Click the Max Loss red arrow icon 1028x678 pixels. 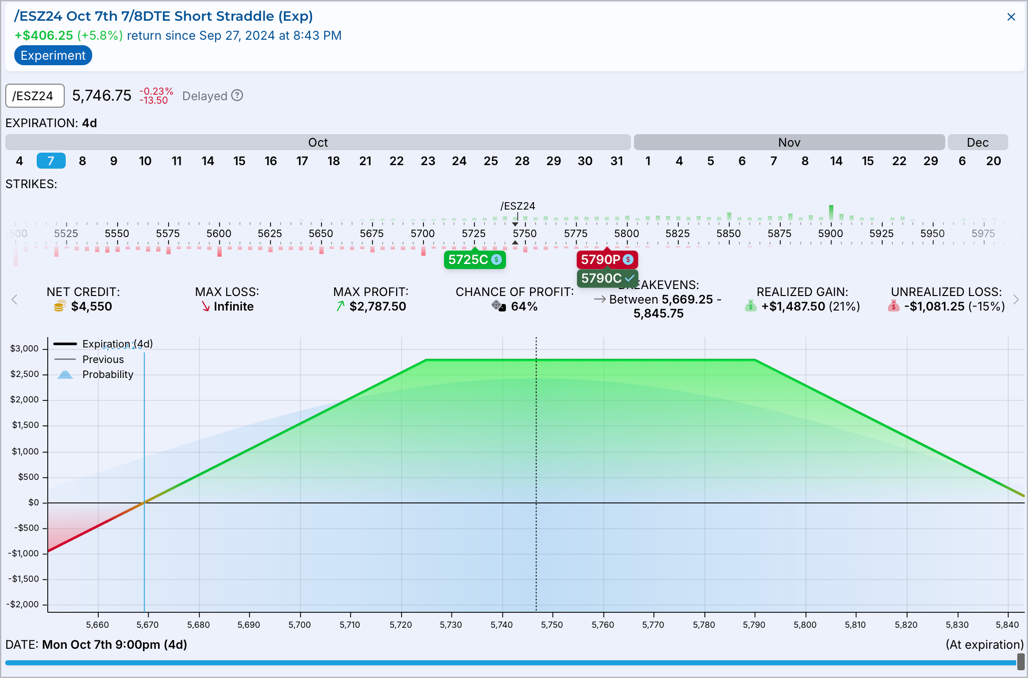click(x=206, y=306)
